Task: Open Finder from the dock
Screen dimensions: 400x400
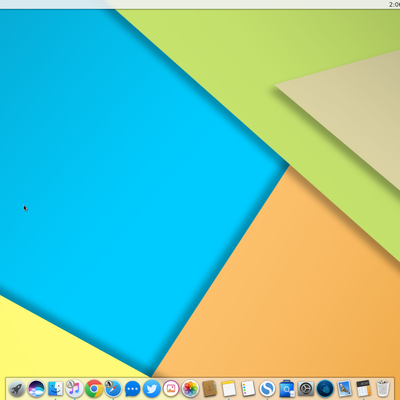Action: pyautogui.click(x=55, y=388)
